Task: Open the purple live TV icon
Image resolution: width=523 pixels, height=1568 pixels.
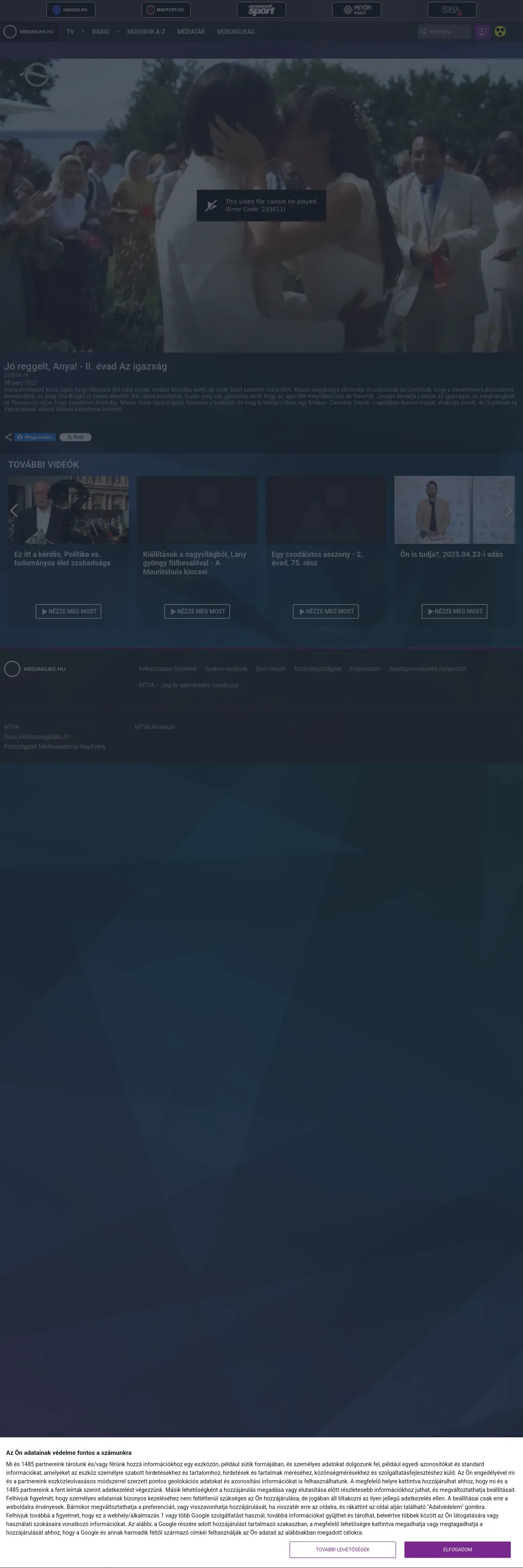Action: coord(482,32)
